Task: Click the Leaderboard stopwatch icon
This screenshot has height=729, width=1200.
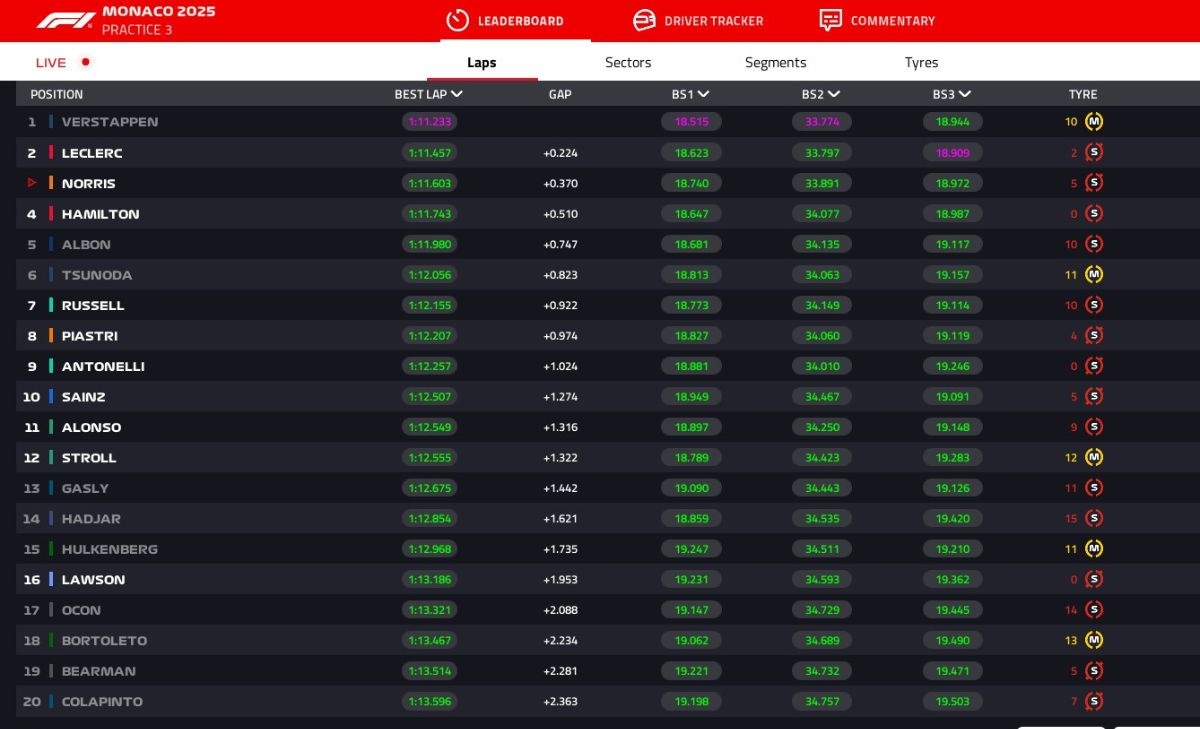Action: click(x=457, y=21)
